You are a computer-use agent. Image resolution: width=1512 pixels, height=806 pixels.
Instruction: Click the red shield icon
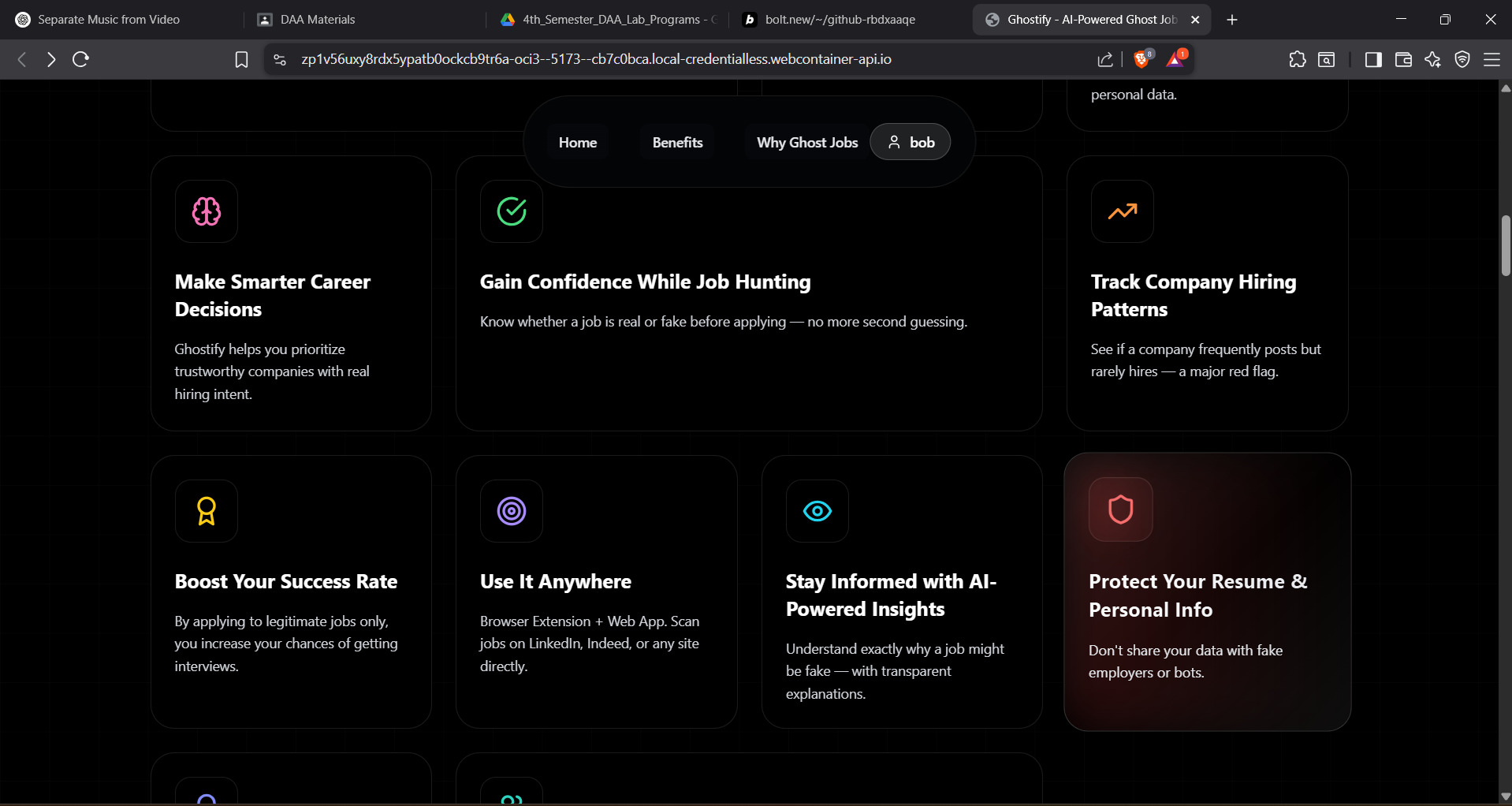click(1121, 509)
